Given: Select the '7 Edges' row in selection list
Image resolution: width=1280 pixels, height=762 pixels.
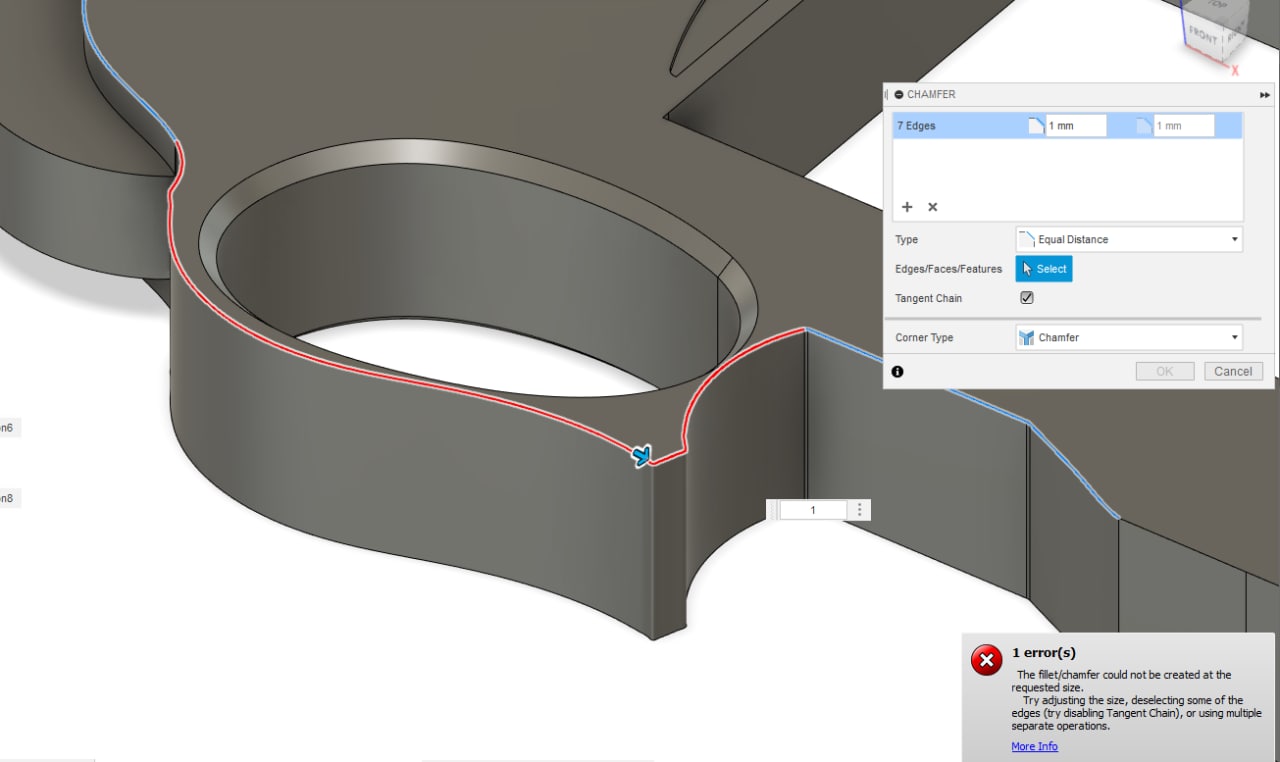Looking at the screenshot, I should coord(1067,126).
